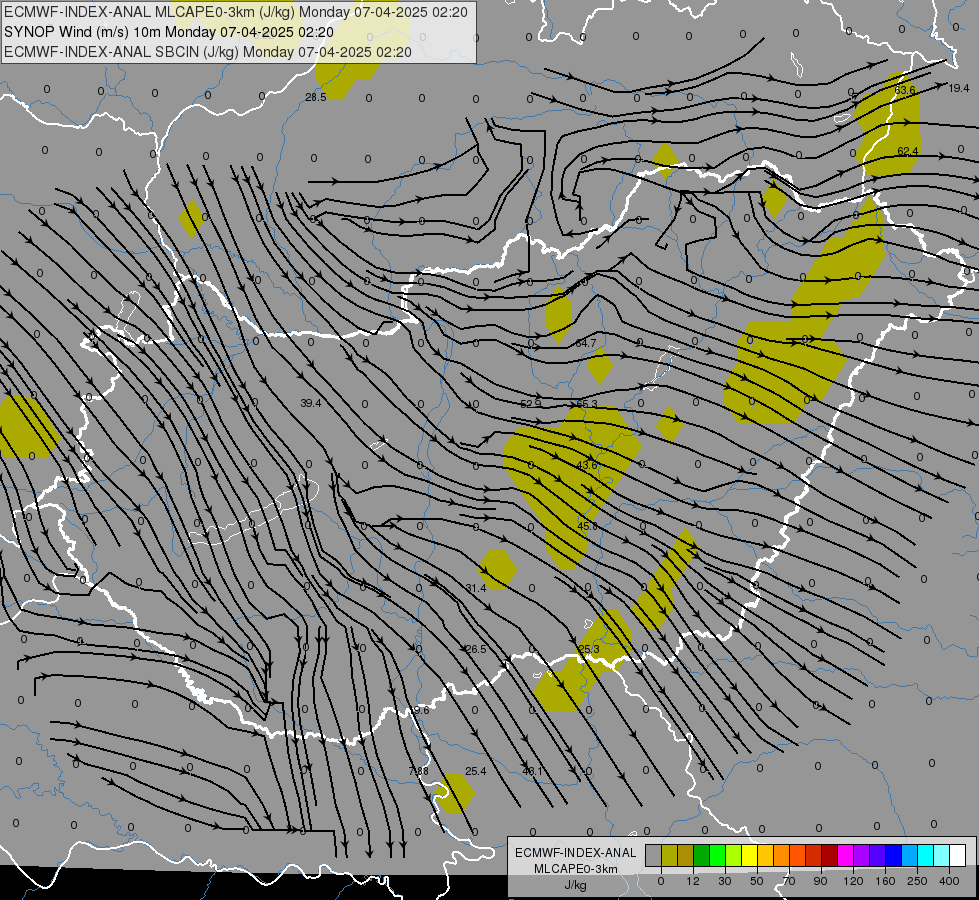Click the red swatch just below 90
The image size is (979, 900).
[814, 856]
